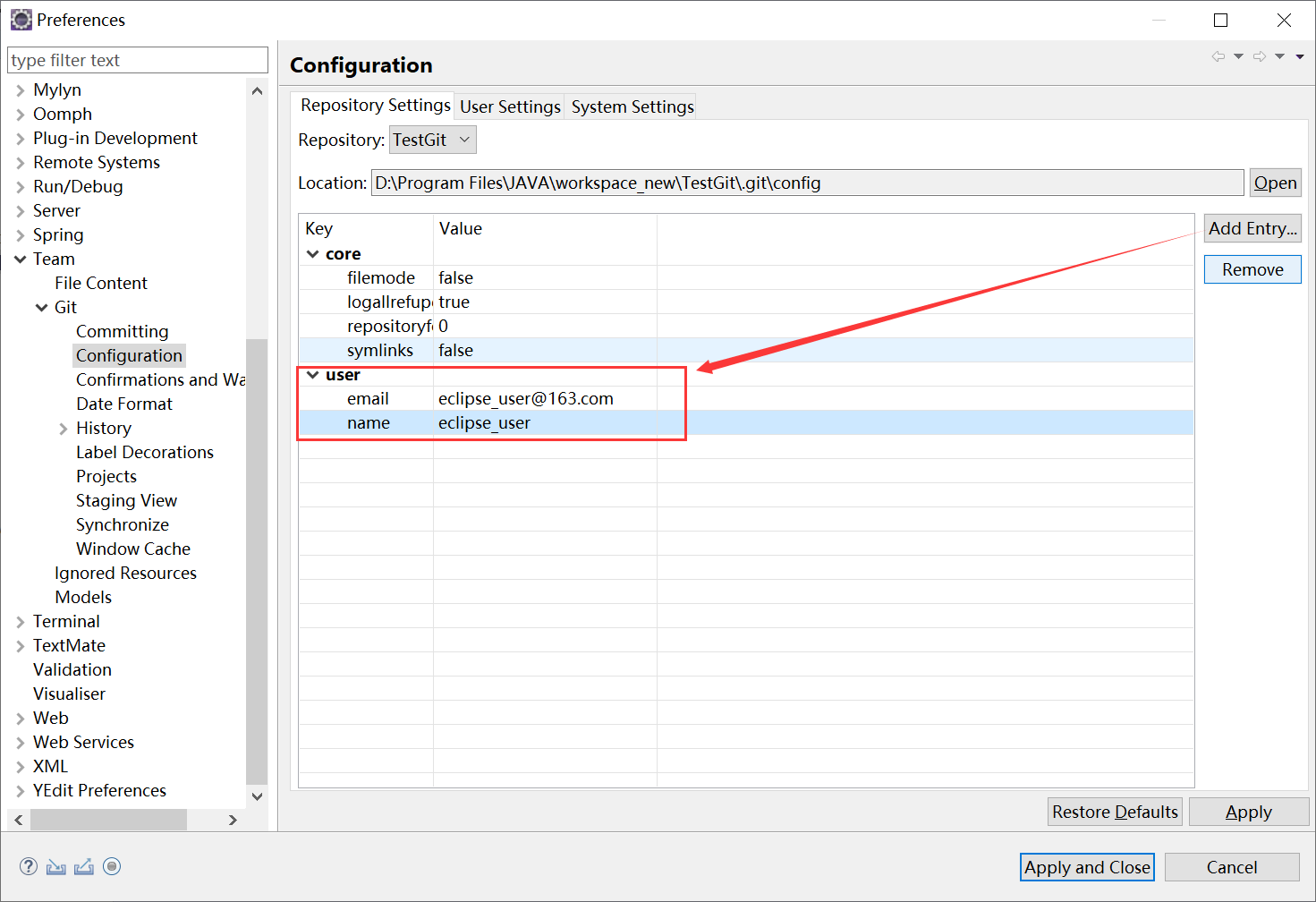Select the Date Format tree item
This screenshot has width=1316, height=902.
coord(124,404)
